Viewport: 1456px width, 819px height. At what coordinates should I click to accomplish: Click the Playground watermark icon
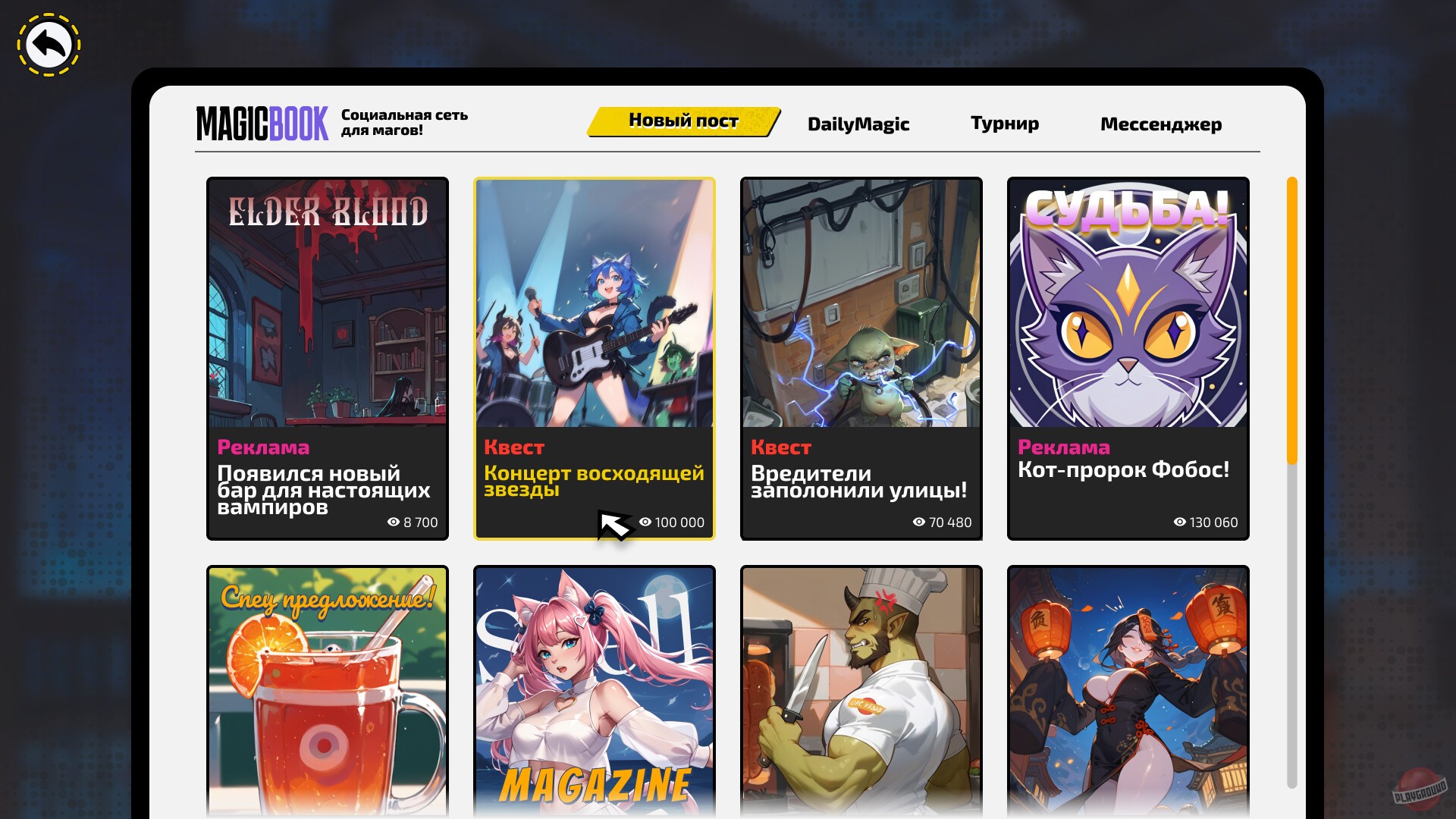[x=1420, y=789]
